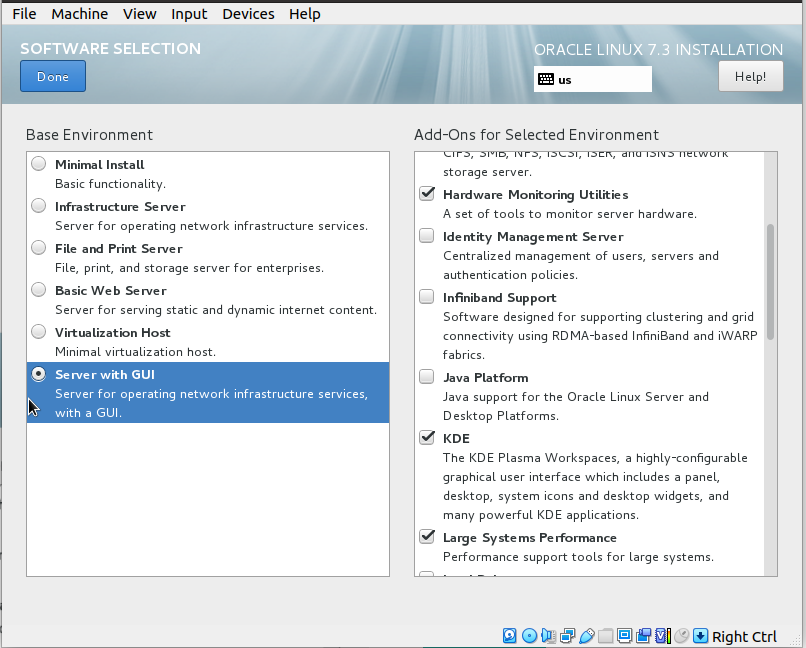Select the Server with GUI radio button
806x648 pixels.
[39, 374]
